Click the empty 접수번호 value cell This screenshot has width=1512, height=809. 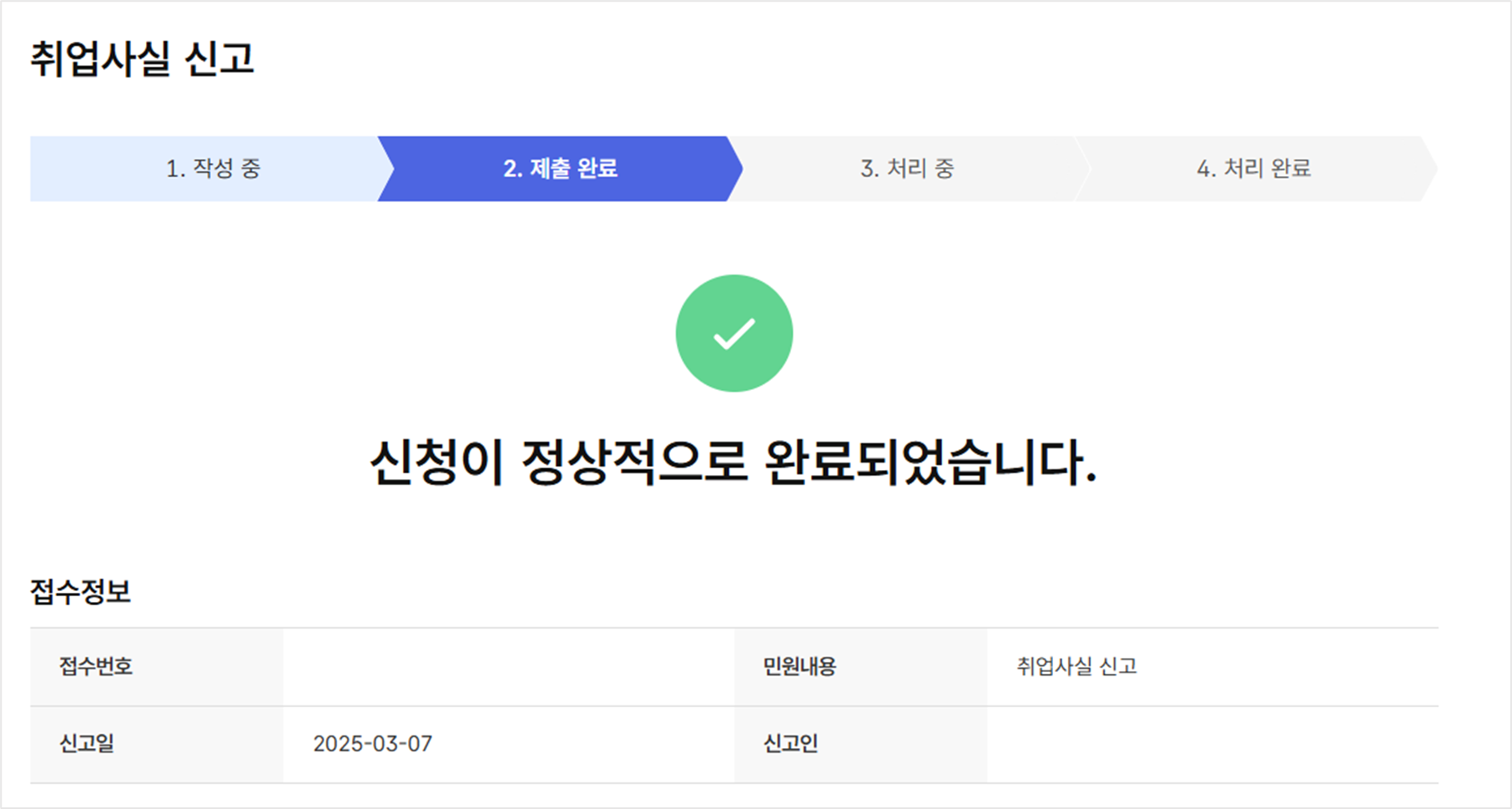(508, 667)
